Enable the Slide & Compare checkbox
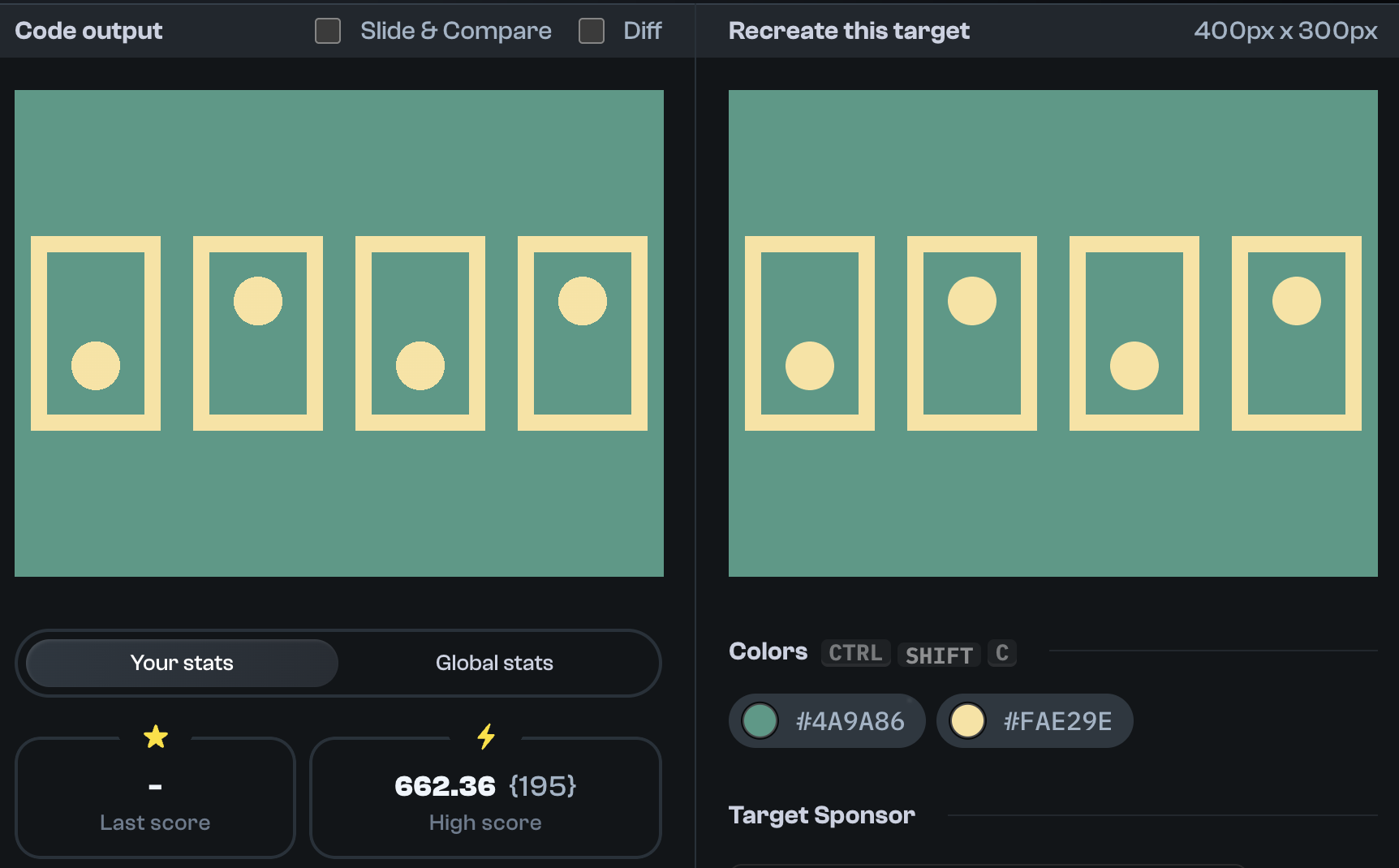Screen dimensions: 1399x868 (328, 31)
